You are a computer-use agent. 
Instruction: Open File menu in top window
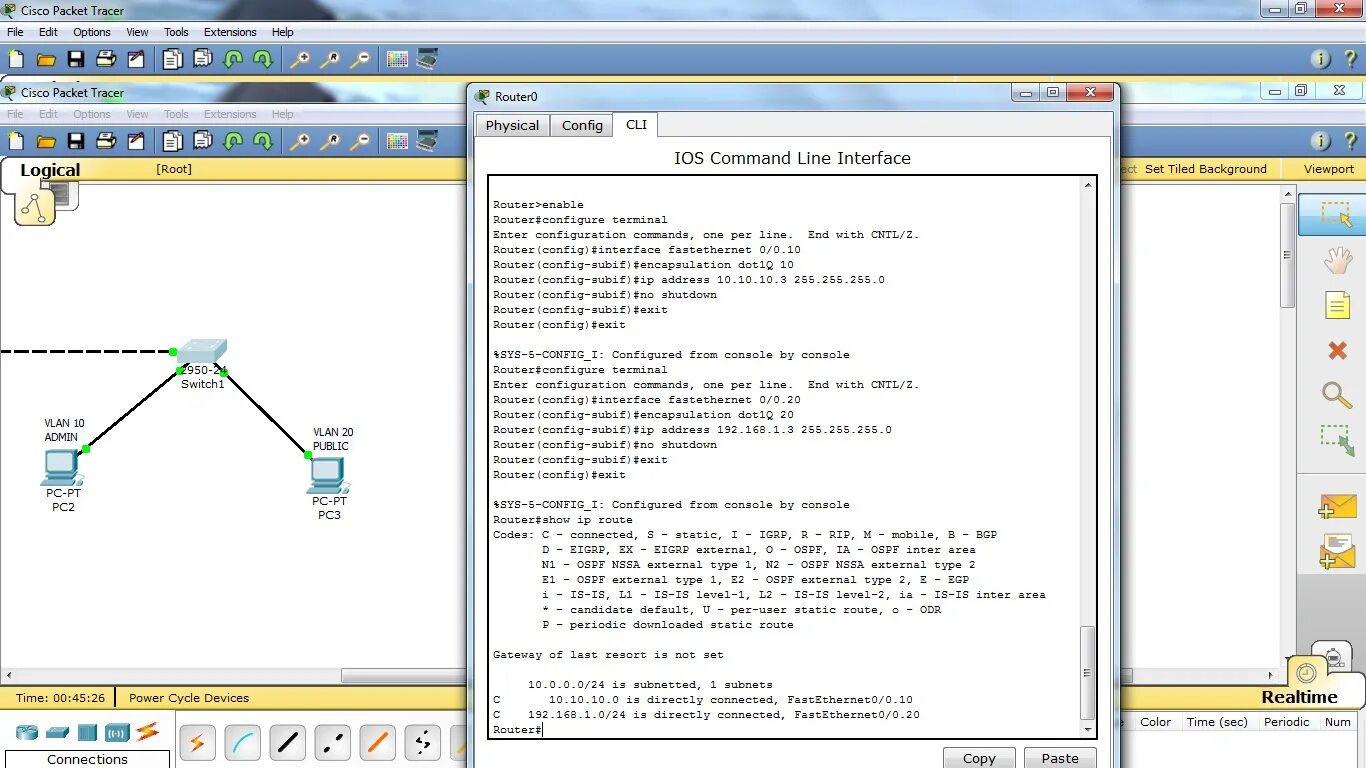point(15,32)
